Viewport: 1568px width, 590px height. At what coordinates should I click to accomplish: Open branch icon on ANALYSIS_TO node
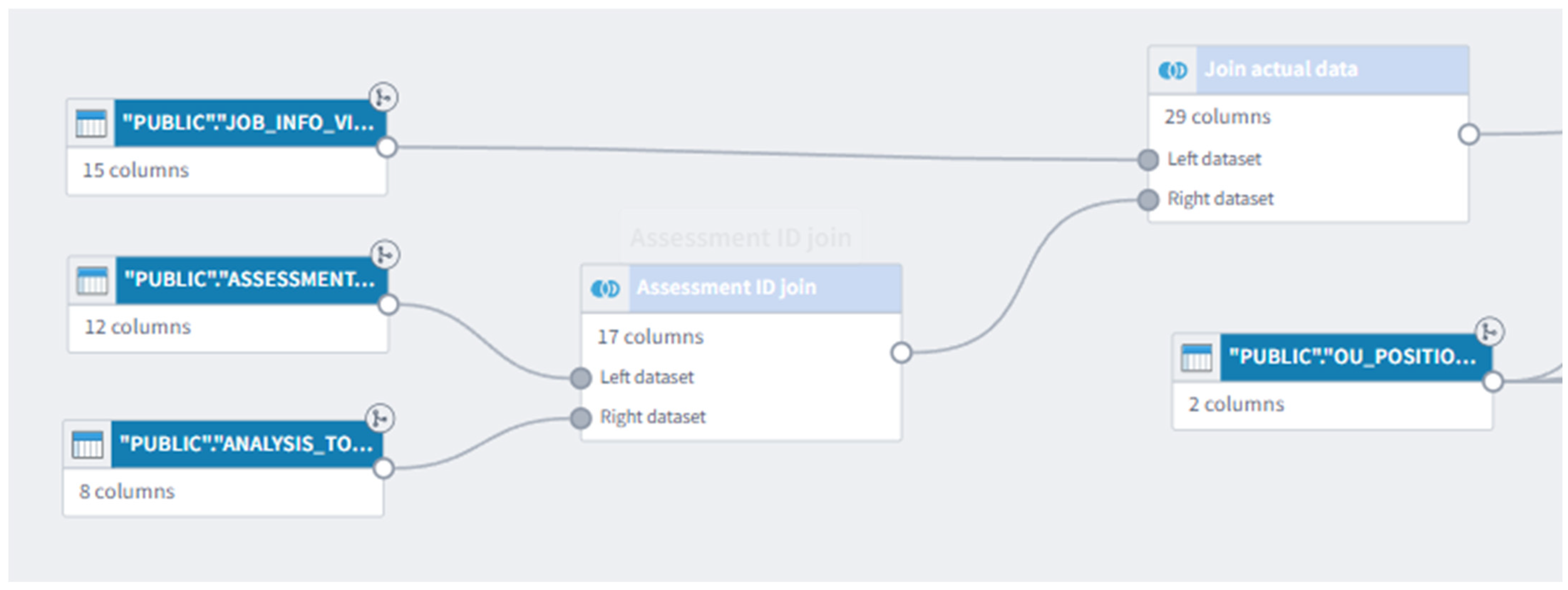(x=381, y=418)
